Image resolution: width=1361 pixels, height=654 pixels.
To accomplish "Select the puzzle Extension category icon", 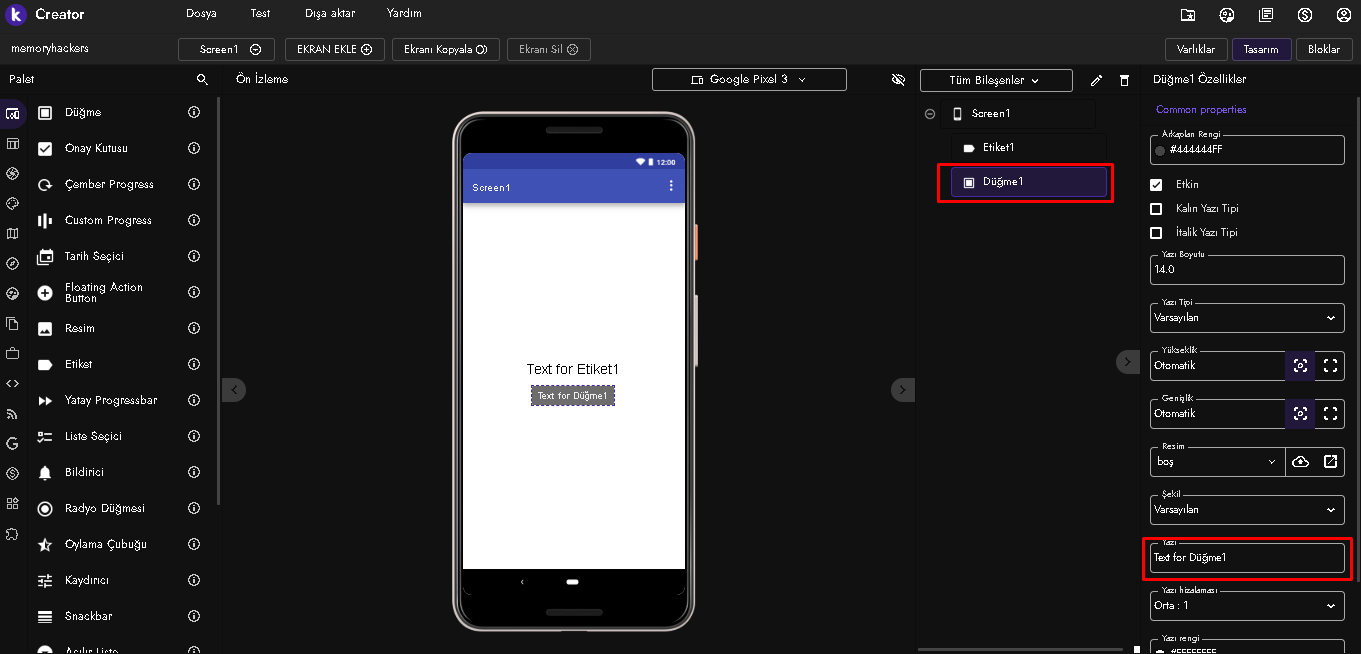I will click(12, 533).
